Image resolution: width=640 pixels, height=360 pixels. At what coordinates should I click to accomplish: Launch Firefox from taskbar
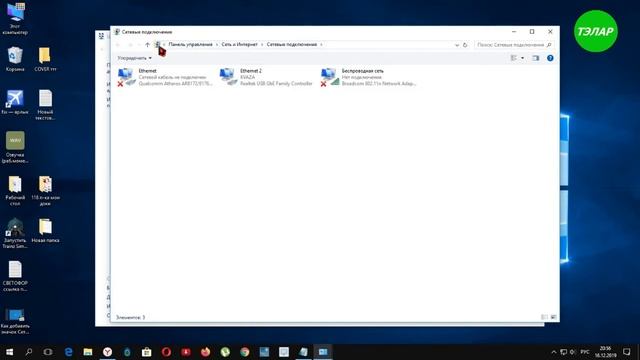(x=205, y=352)
